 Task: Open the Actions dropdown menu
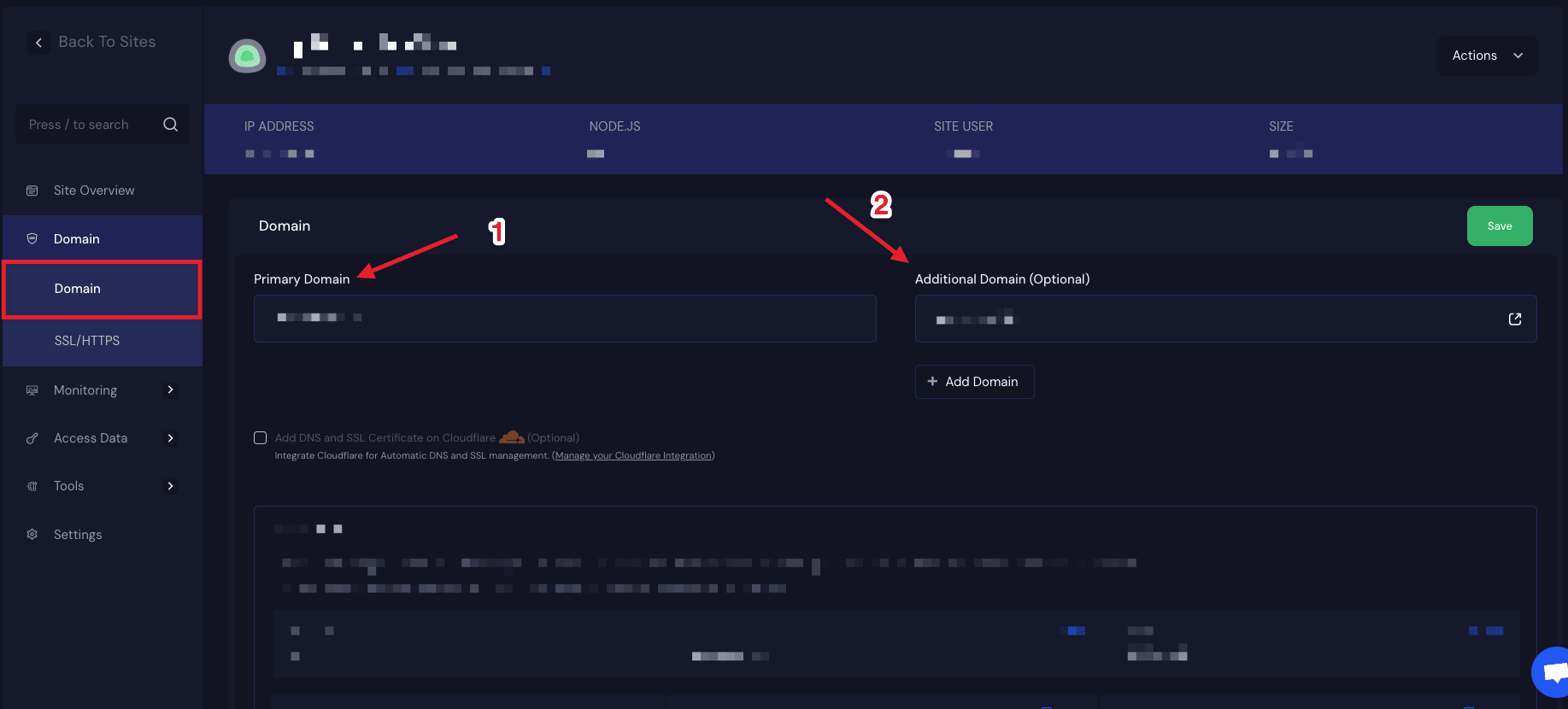click(x=1487, y=56)
